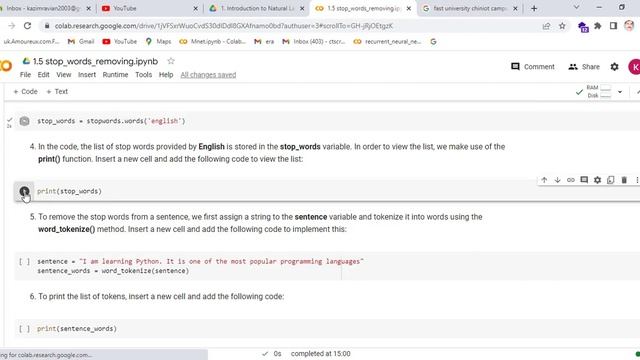The image size is (640, 360).
Task: Open the Chrome profile avatar
Action: tap(629, 26)
